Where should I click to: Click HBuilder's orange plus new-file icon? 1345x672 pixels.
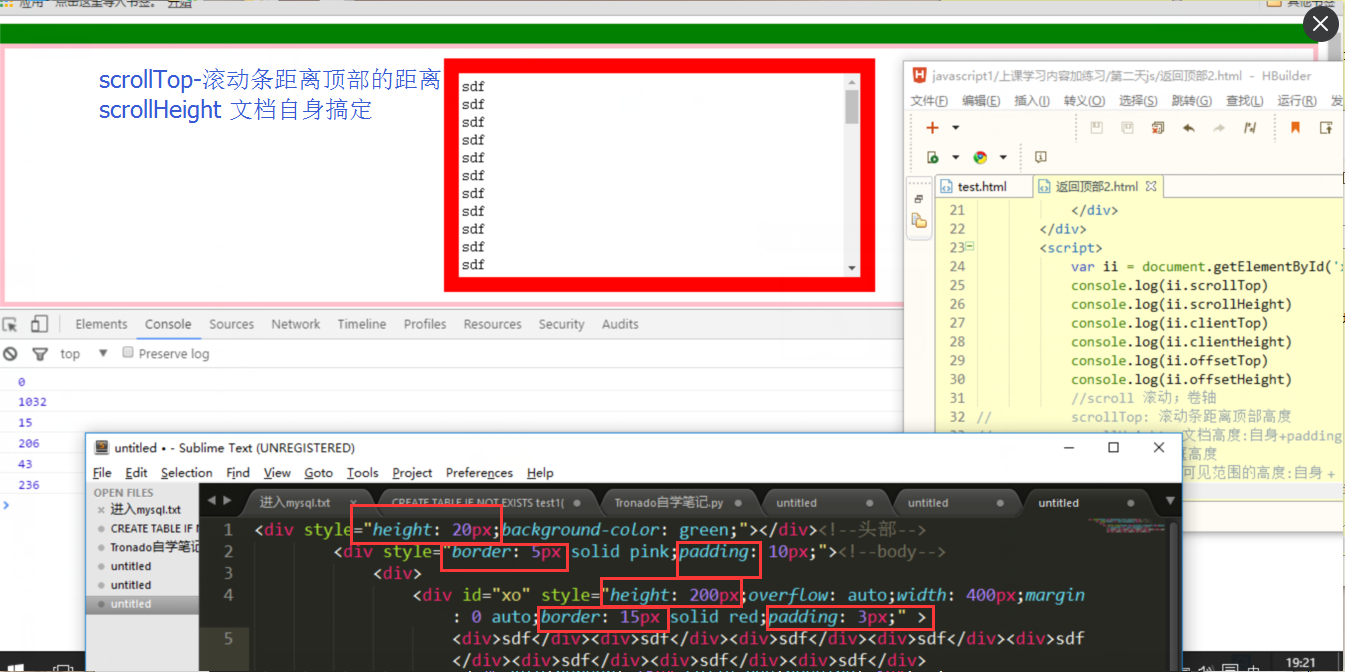pyautogui.click(x=932, y=128)
